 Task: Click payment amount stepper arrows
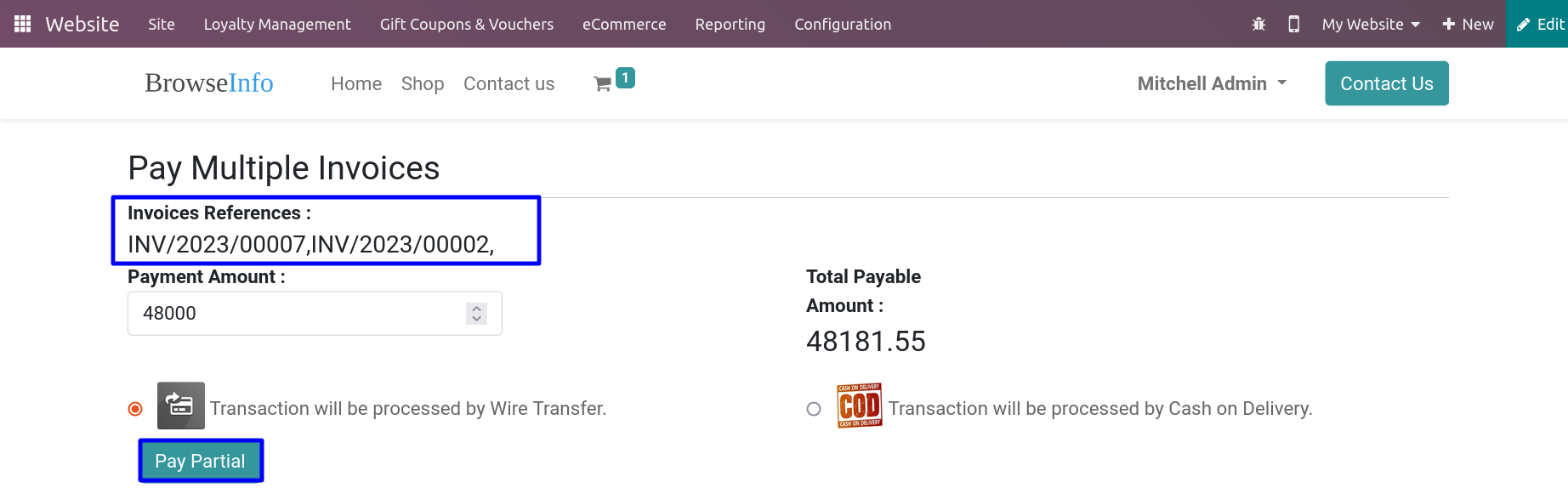coord(476,314)
